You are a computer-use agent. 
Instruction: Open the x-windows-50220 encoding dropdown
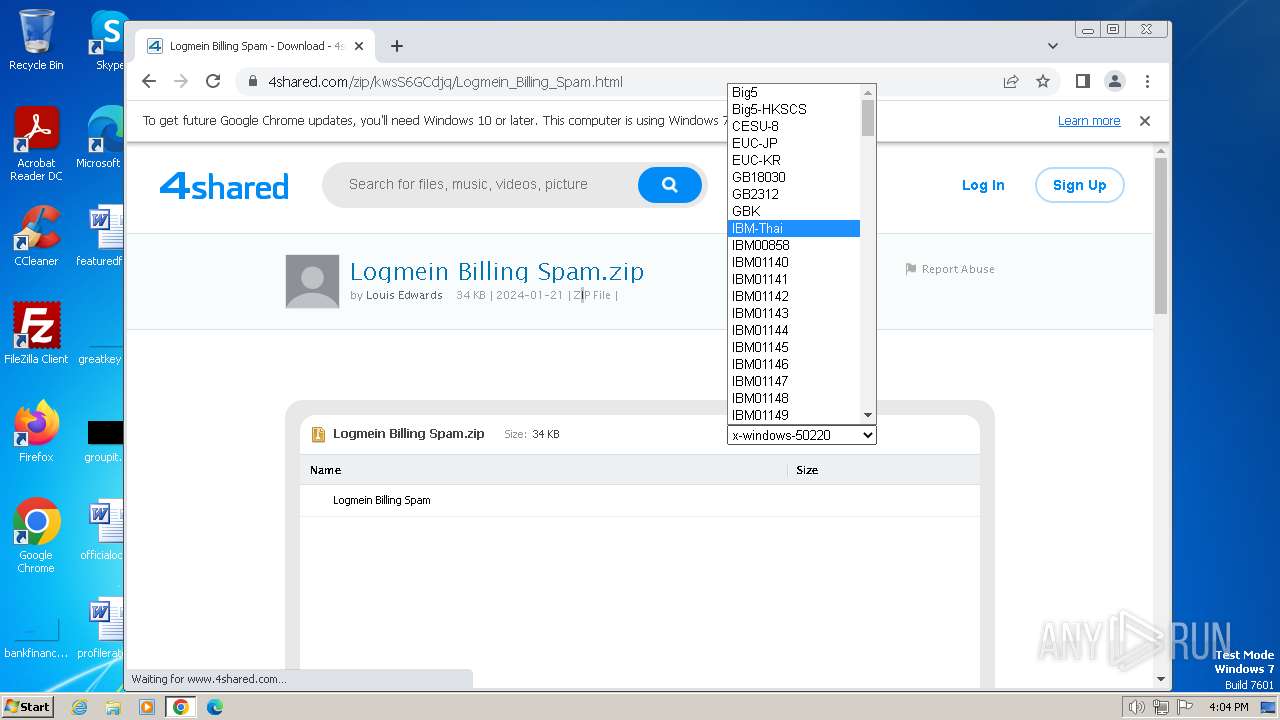click(x=802, y=435)
